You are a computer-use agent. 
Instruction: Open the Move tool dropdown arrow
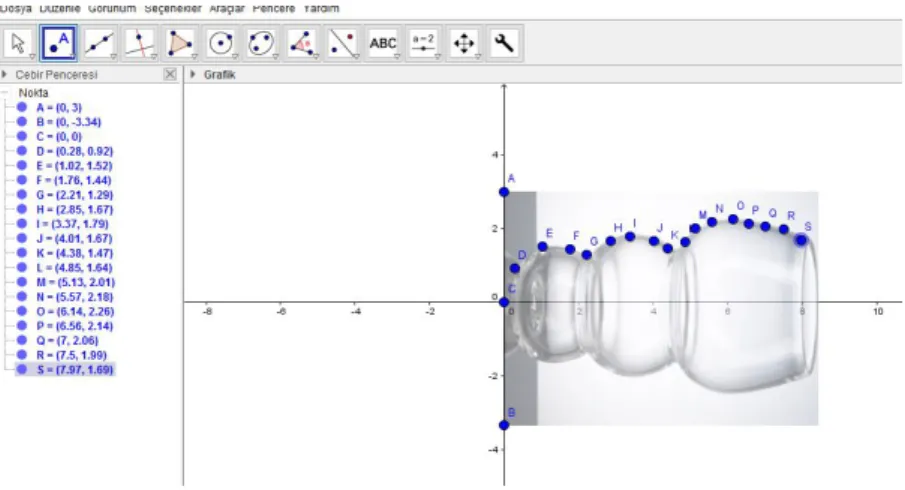click(32, 57)
